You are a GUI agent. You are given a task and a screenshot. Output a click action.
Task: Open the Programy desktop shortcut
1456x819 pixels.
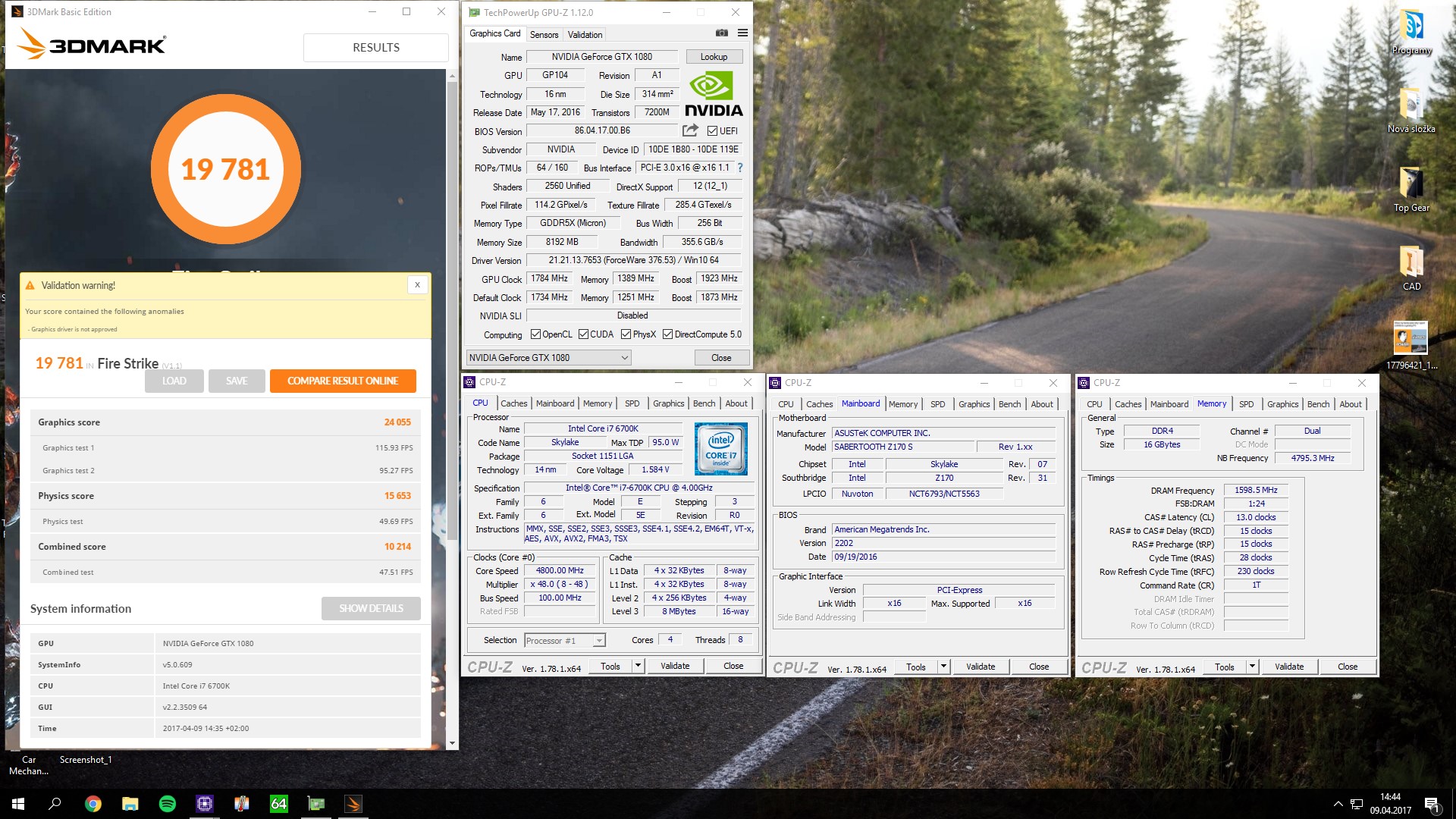tap(1411, 32)
